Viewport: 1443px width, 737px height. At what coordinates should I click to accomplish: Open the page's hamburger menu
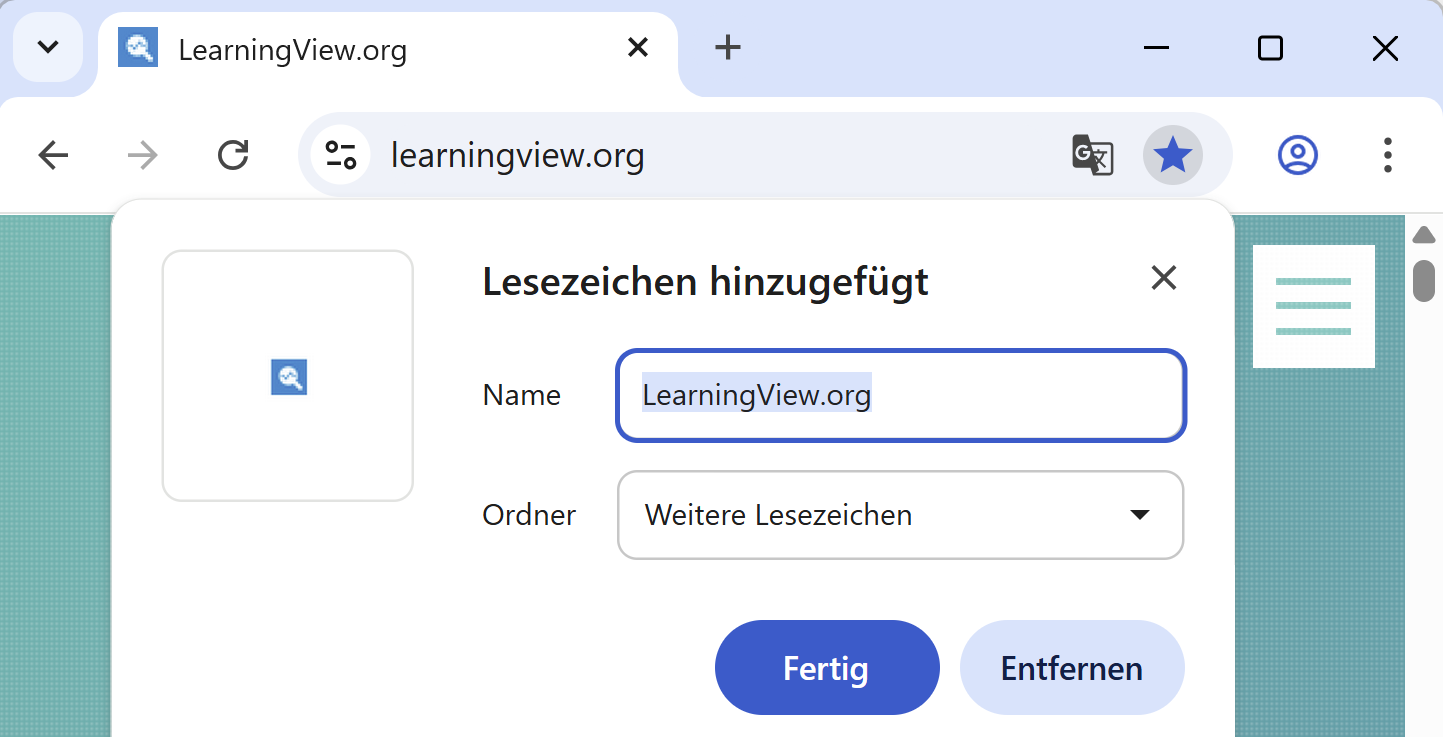click(x=1313, y=306)
